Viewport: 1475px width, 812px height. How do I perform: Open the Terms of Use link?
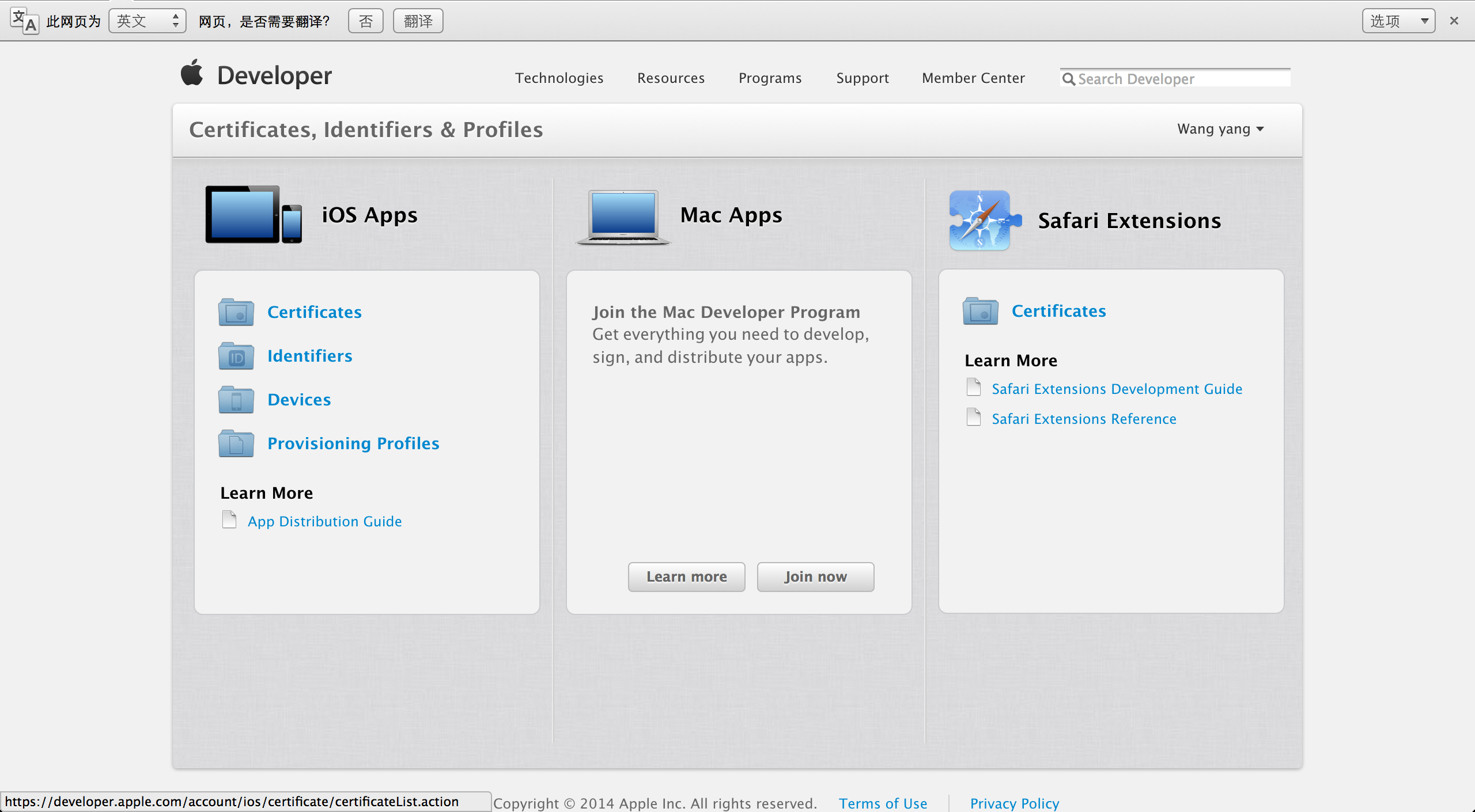883,803
